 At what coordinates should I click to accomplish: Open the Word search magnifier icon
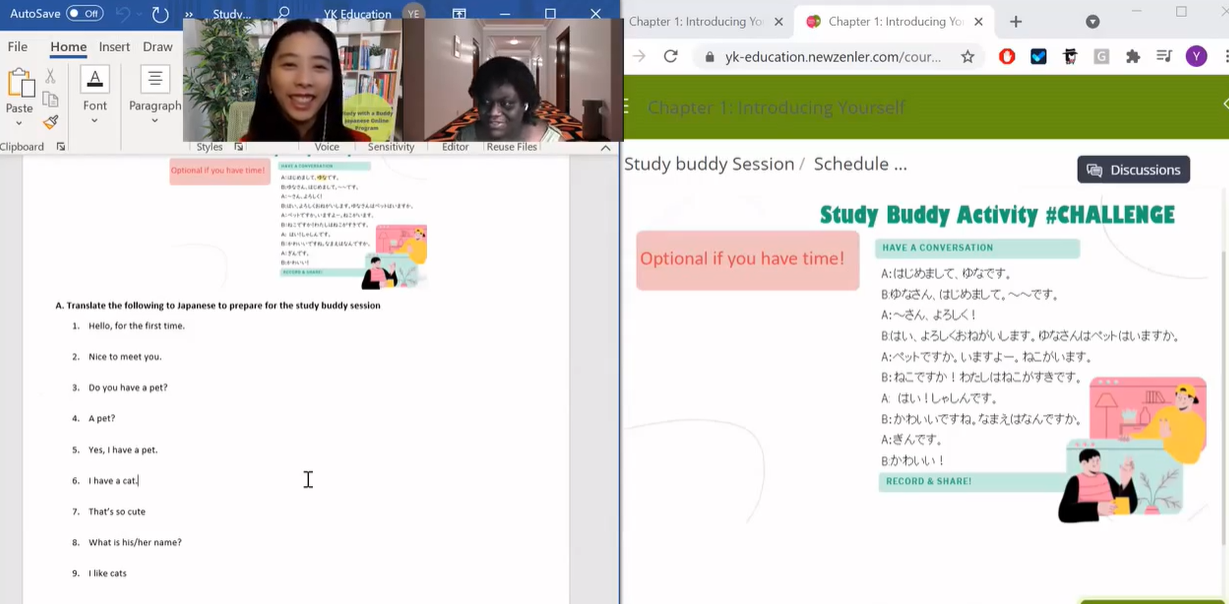(284, 14)
